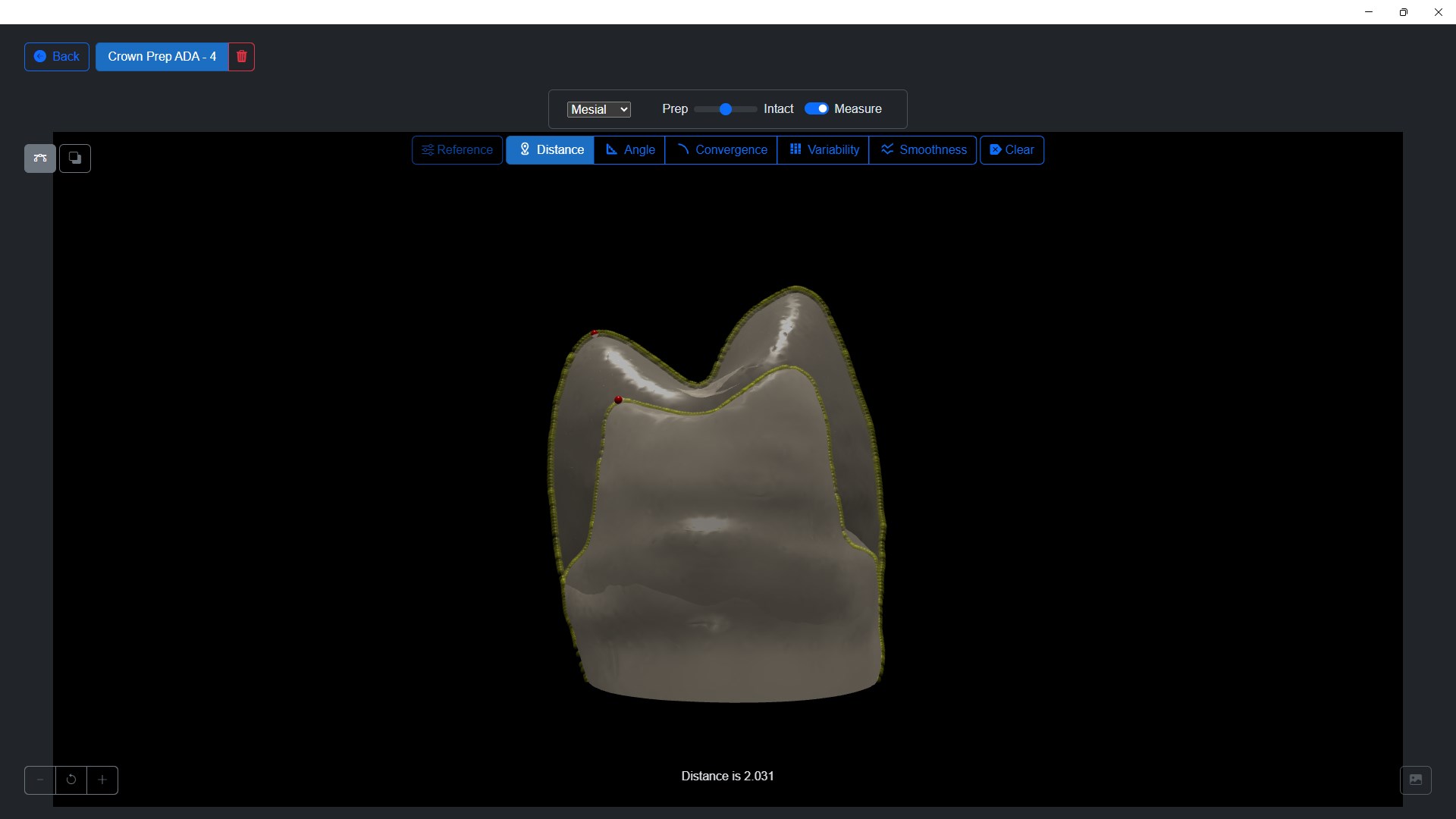Image resolution: width=1456 pixels, height=819 pixels.
Task: Open the Crown Prep ADA - 4 tab
Action: pos(162,57)
